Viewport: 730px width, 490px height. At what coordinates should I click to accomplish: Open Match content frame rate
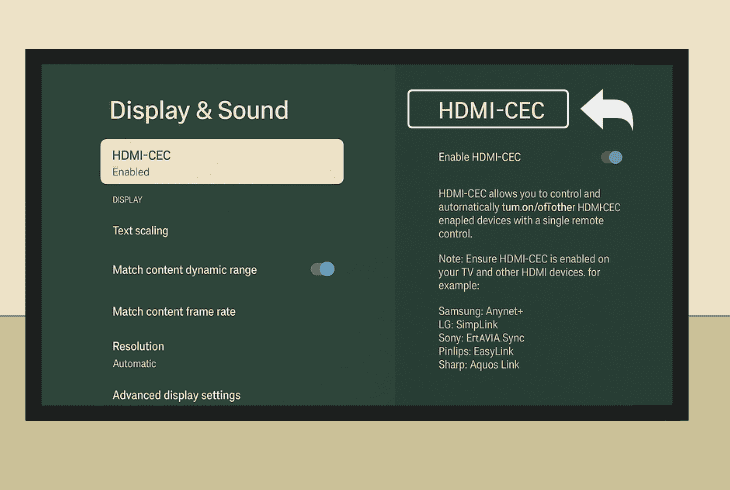coord(174,312)
